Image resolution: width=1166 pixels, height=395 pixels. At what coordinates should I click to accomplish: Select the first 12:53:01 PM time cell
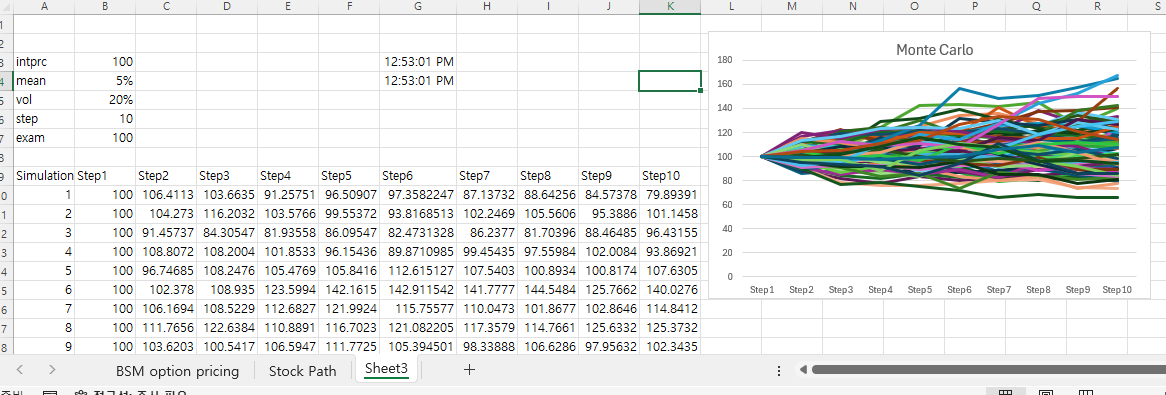418,61
